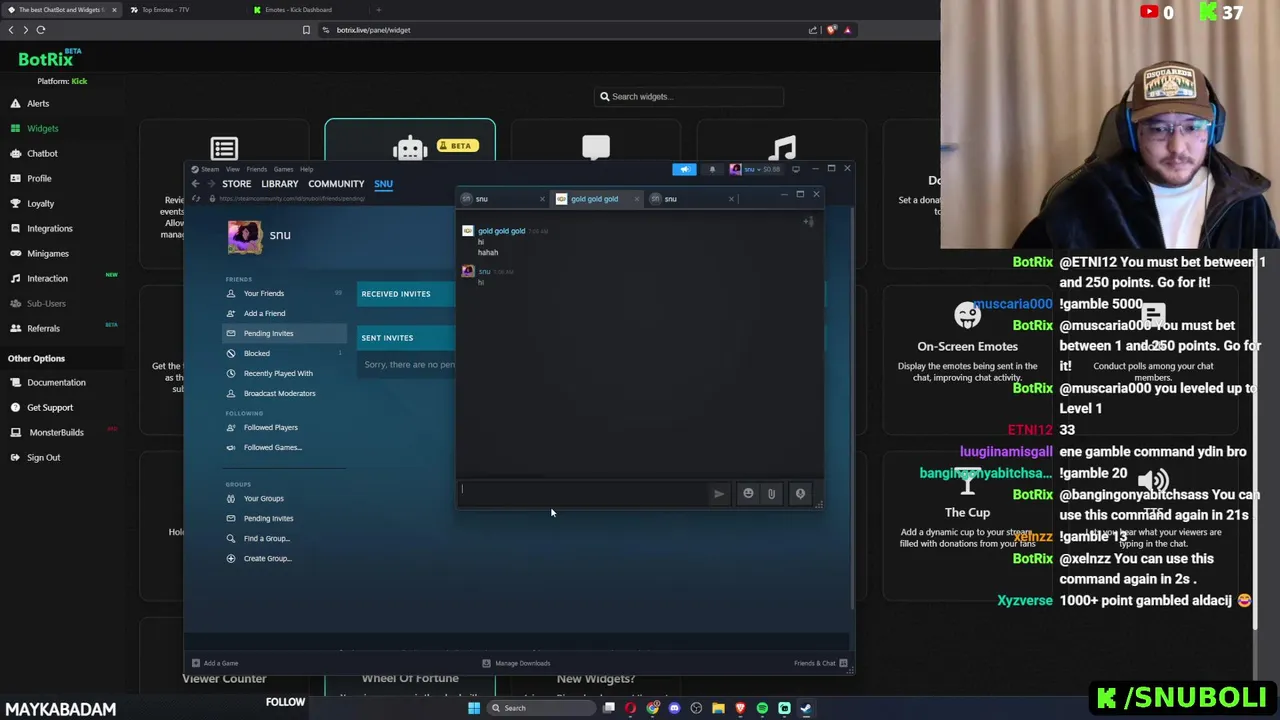
Task: Click the Steam chat message input
Action: click(584, 493)
